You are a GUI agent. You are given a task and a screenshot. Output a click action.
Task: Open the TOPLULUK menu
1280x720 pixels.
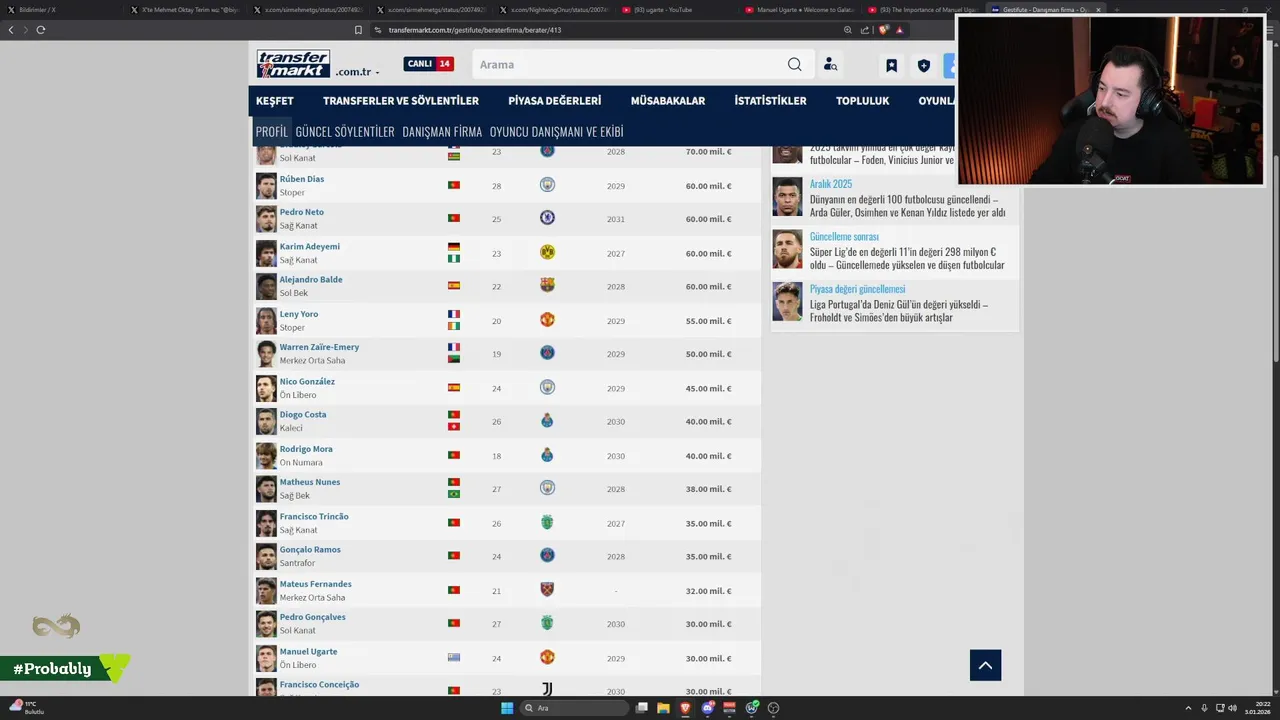point(862,101)
